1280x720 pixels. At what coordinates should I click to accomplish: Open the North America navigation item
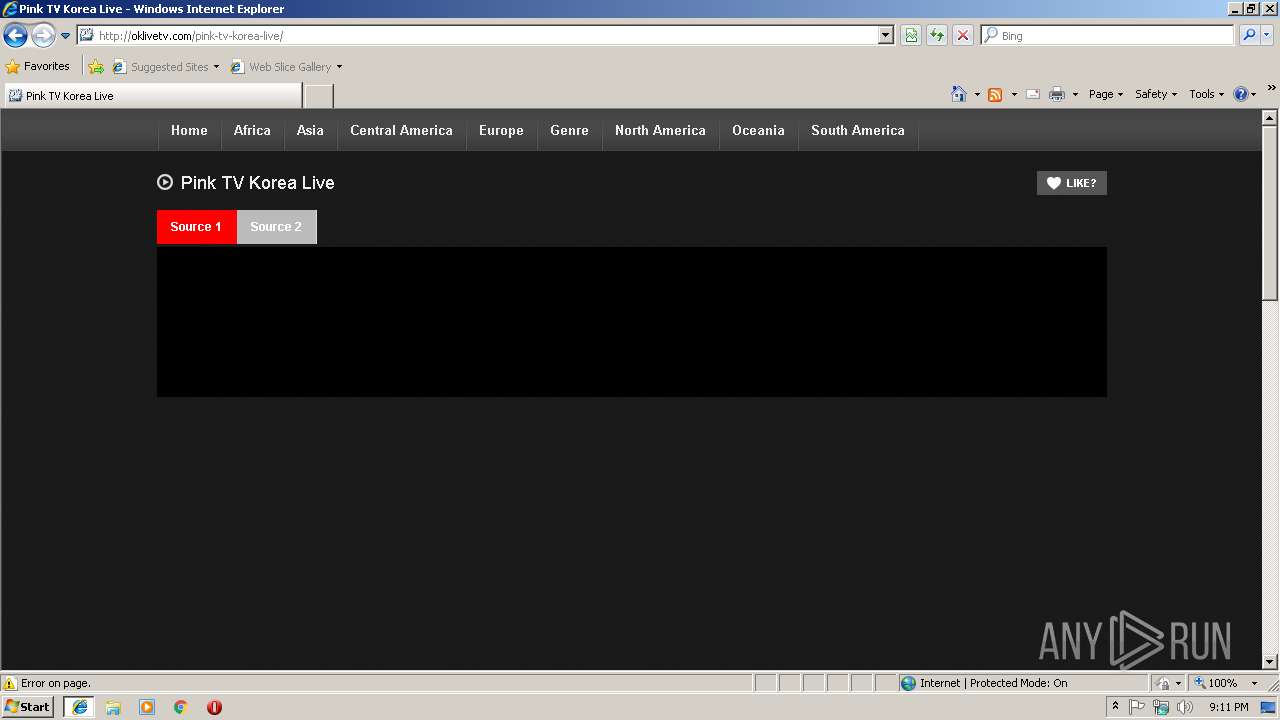660,131
